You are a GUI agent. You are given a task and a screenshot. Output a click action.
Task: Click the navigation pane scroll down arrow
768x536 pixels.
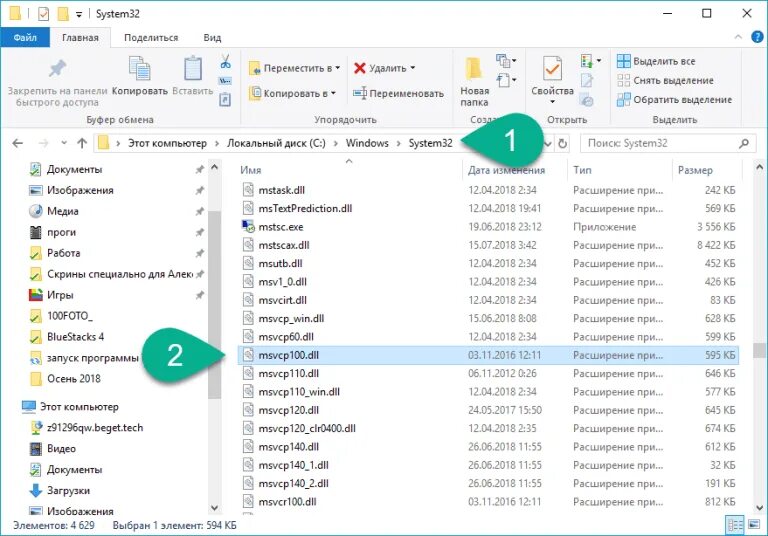215,508
